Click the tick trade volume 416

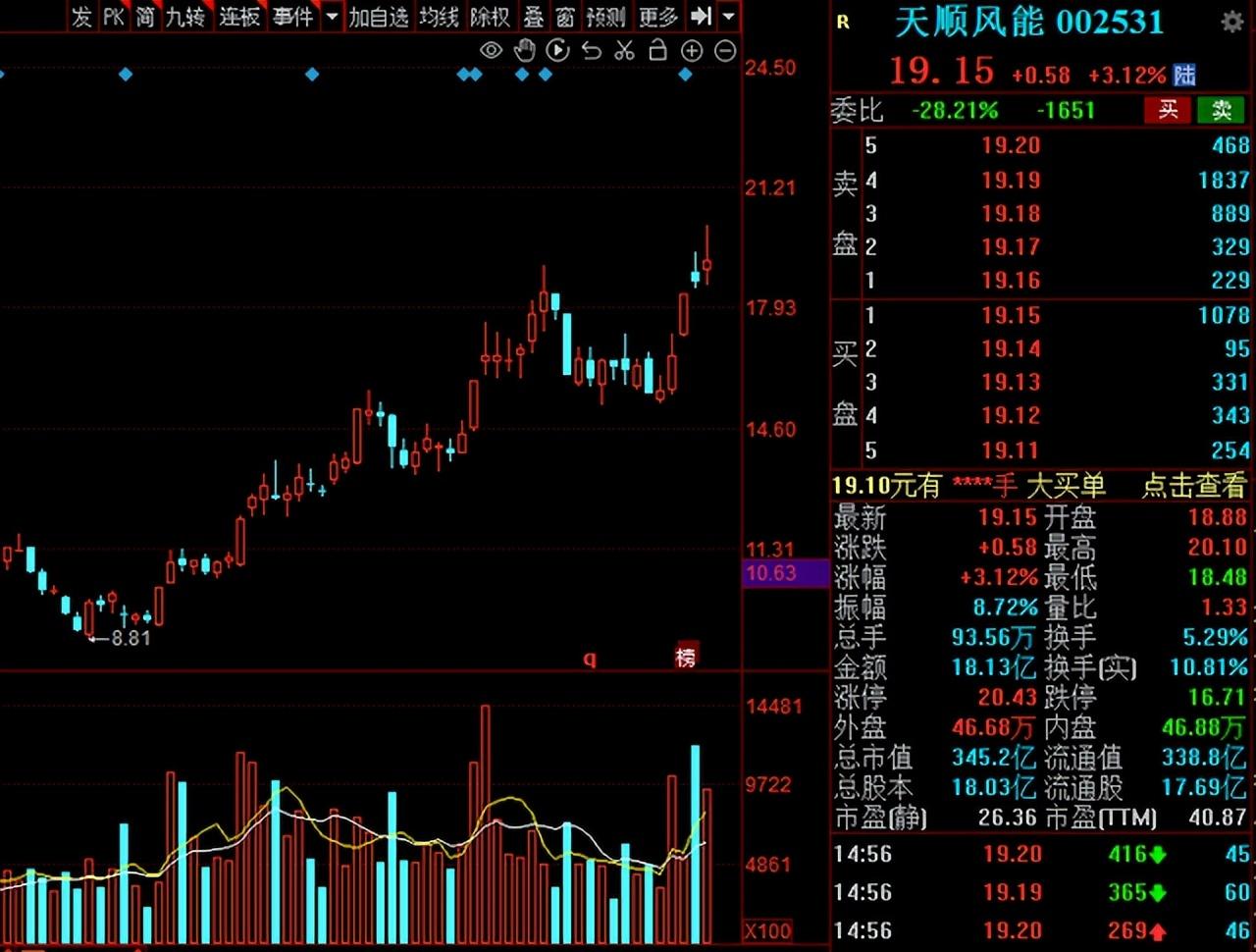[1127, 854]
